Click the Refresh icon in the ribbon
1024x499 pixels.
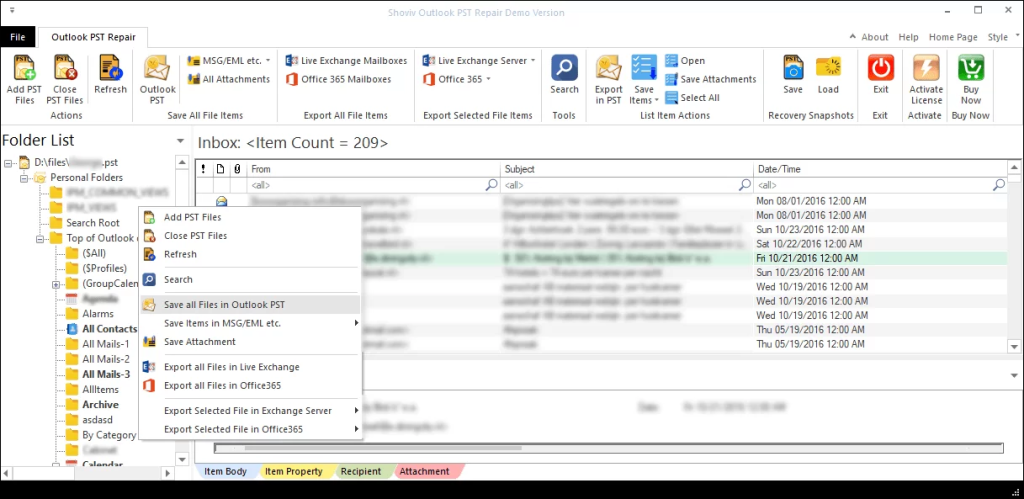[x=110, y=70]
